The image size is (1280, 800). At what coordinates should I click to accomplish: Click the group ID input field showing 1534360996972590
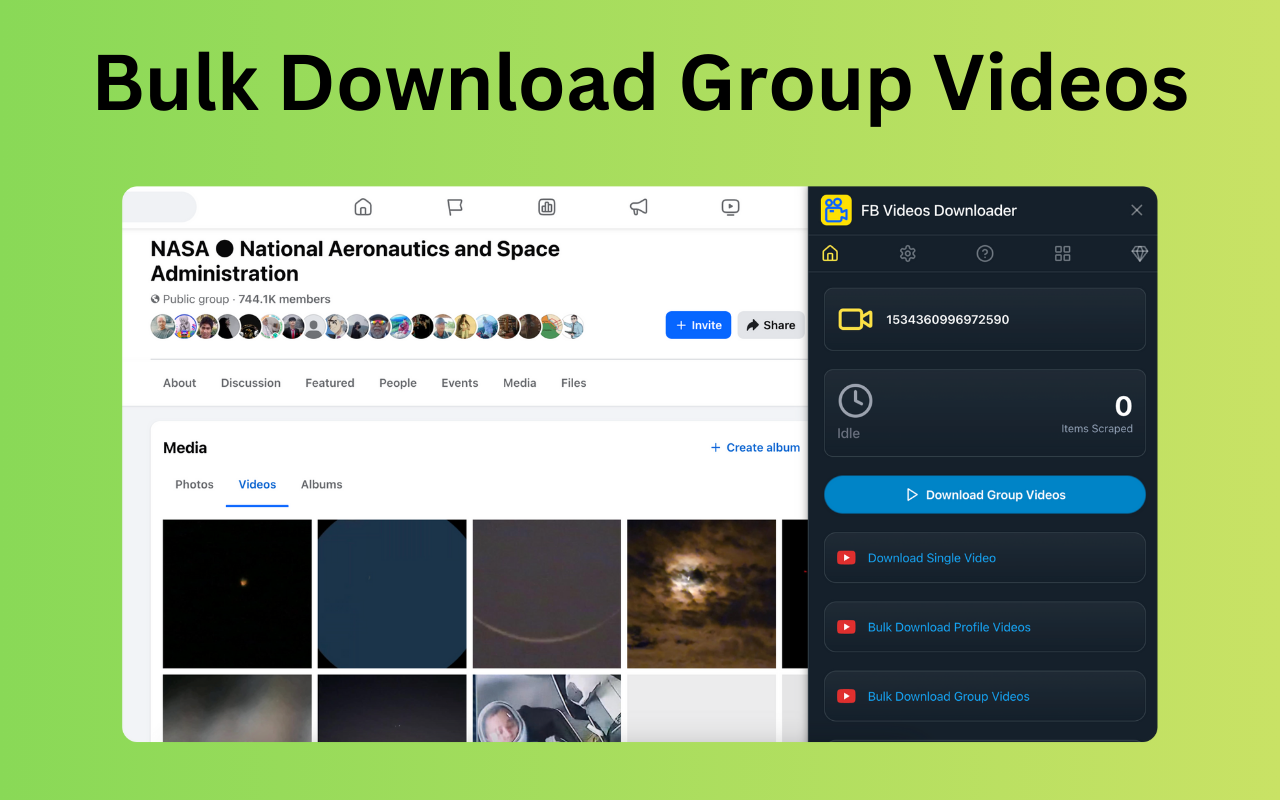(984, 319)
